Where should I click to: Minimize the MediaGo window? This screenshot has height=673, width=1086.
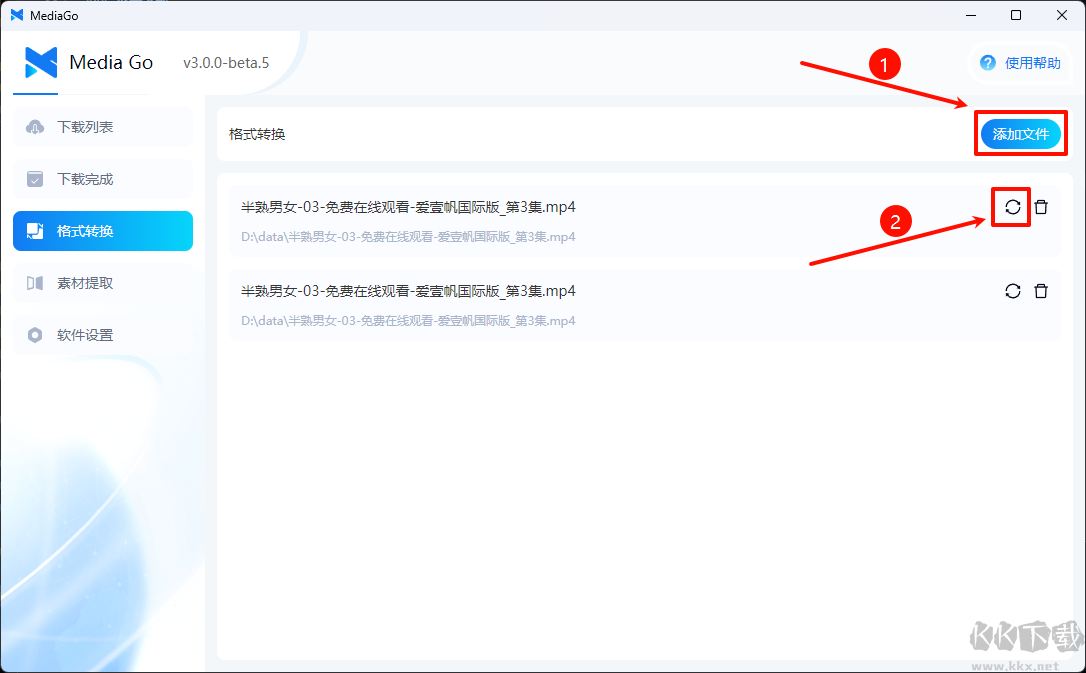[x=970, y=15]
